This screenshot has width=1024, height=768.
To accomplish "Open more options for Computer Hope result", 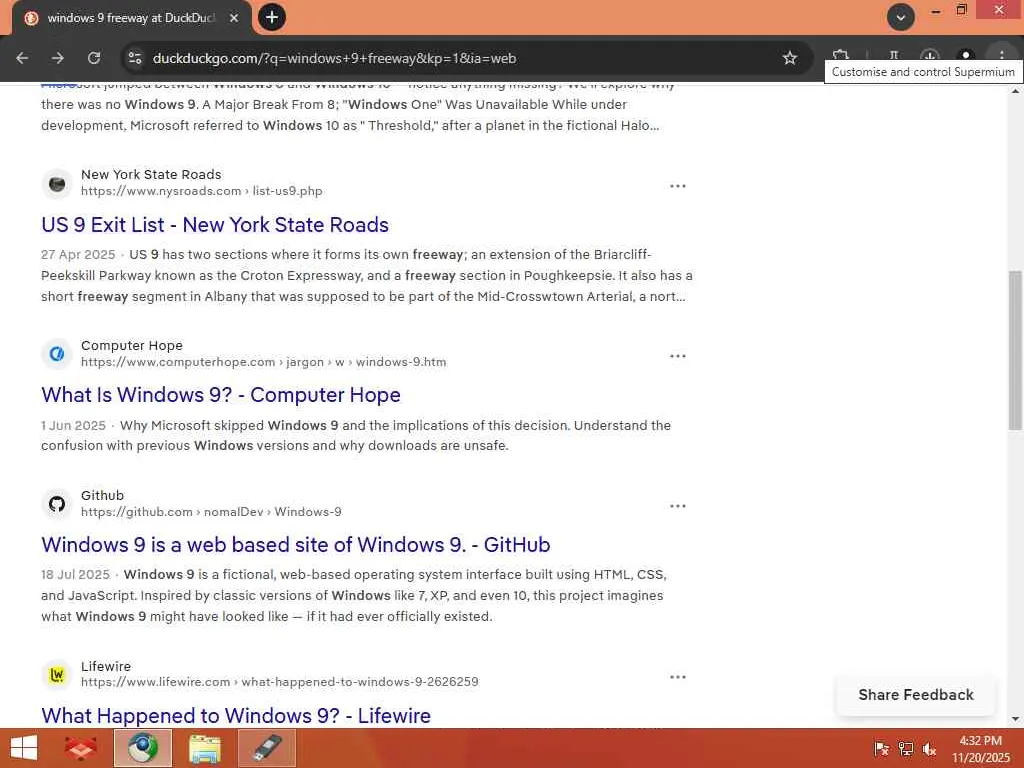I will point(678,356).
